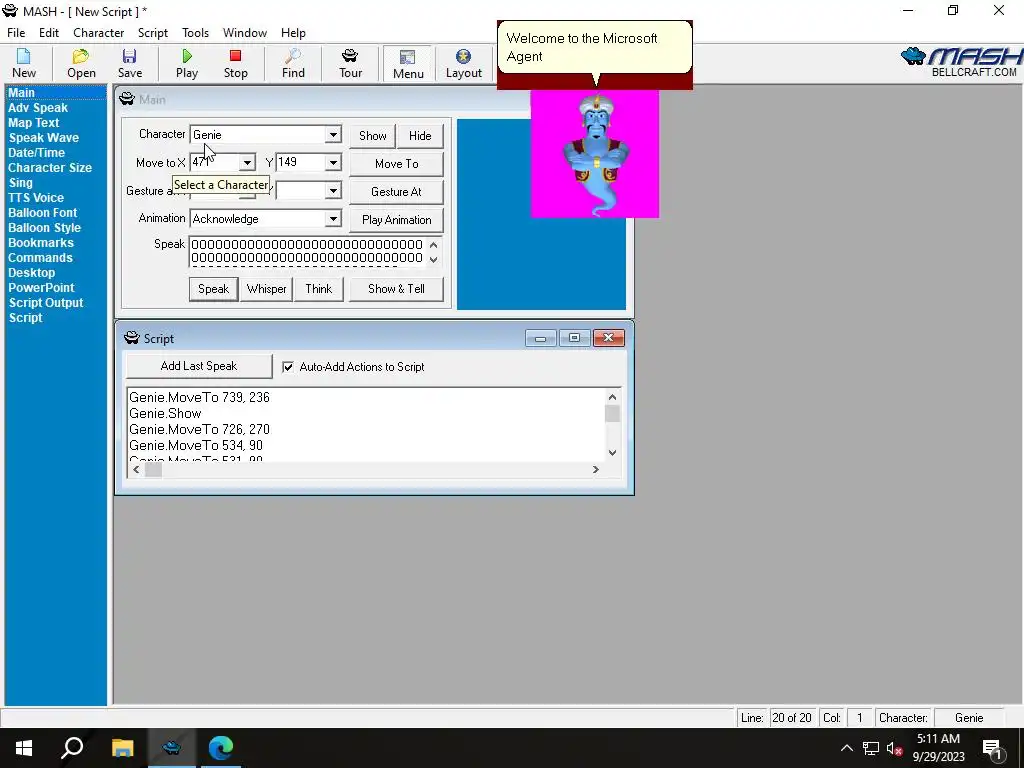Click the script list vertical scrollbar thumb
This screenshot has width=1024, height=768.
612,413
